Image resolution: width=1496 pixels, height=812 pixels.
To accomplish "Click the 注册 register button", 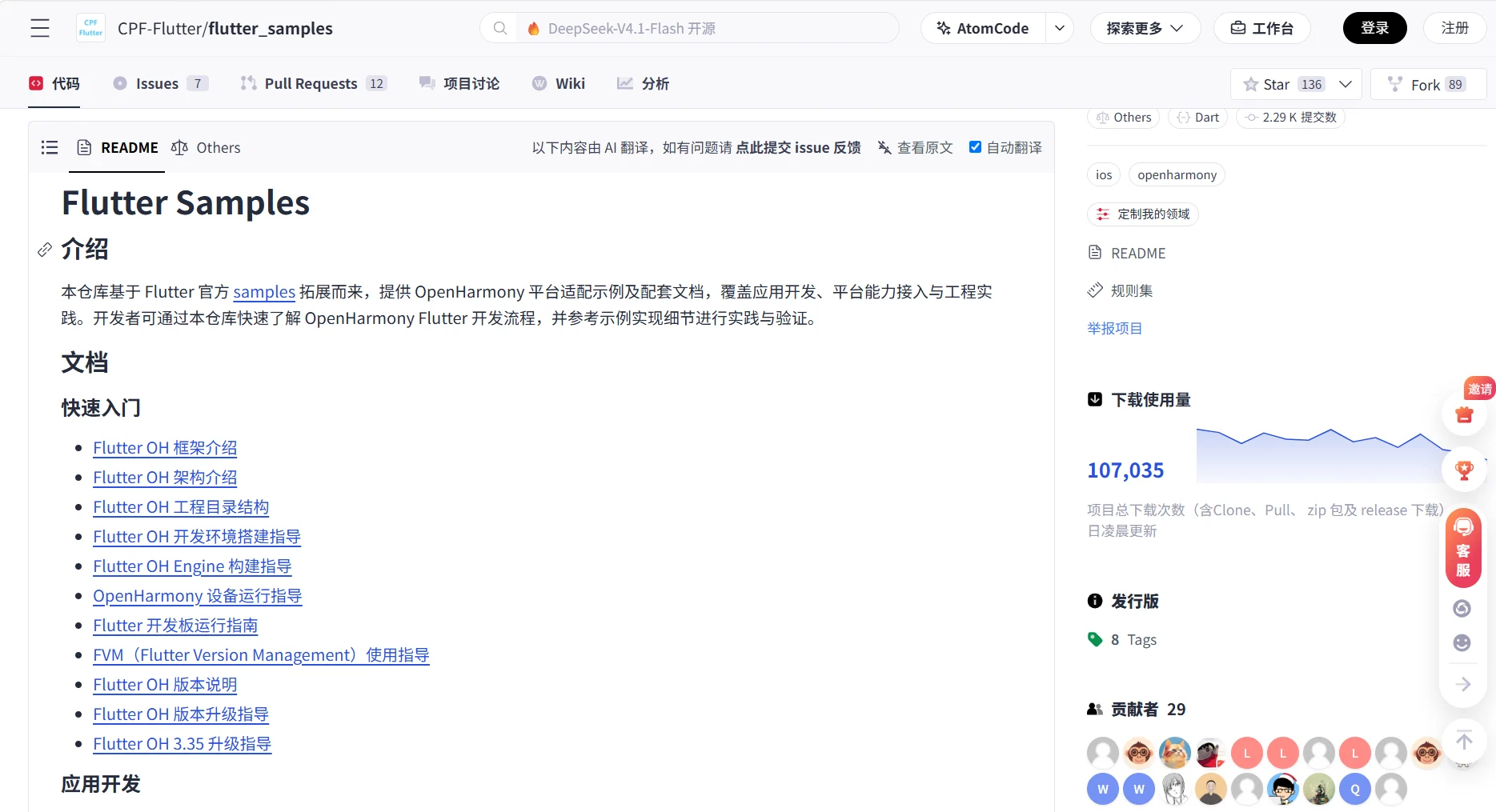I will click(x=1454, y=28).
